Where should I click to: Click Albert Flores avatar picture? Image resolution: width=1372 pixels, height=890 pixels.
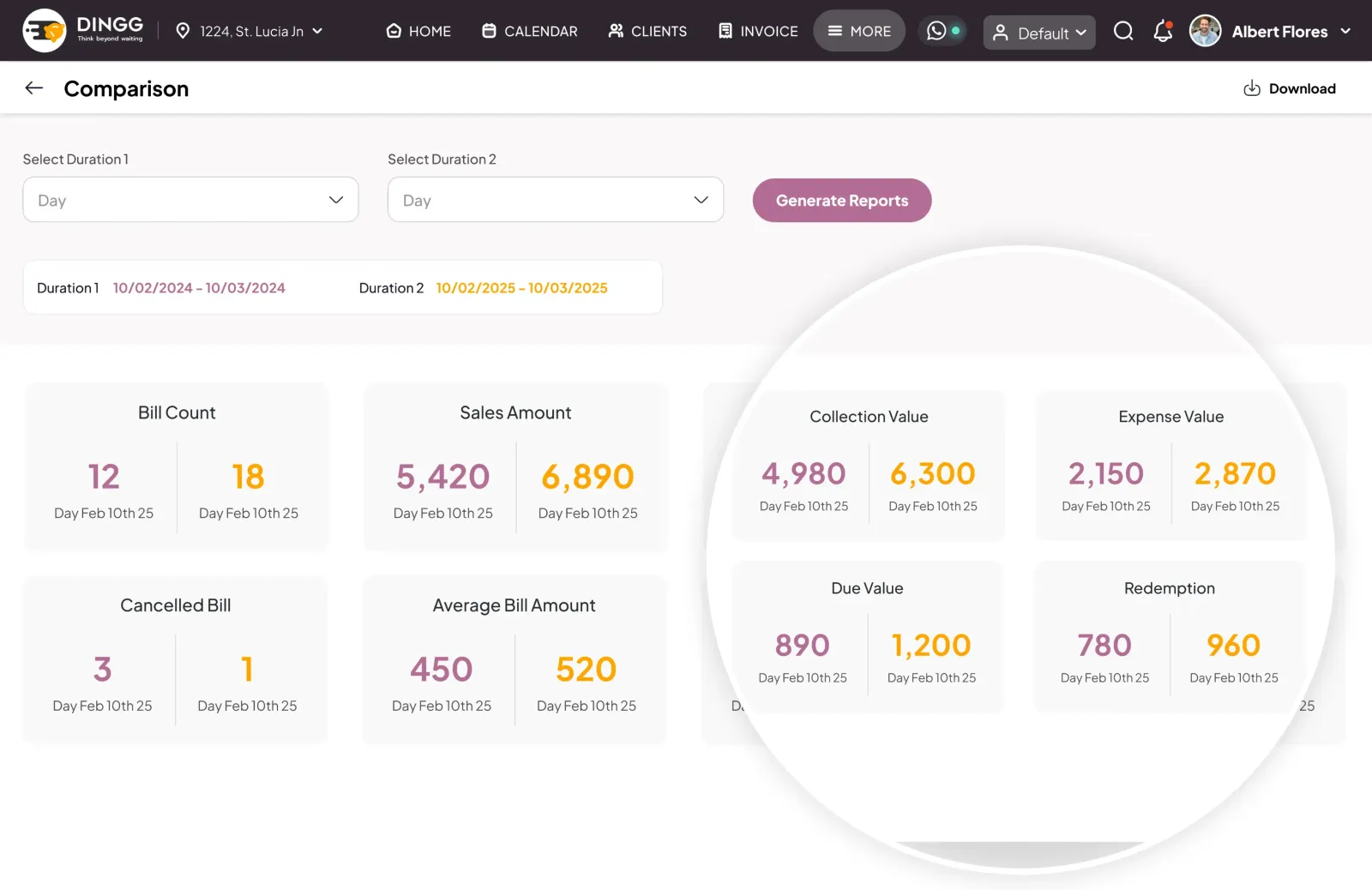1206,31
